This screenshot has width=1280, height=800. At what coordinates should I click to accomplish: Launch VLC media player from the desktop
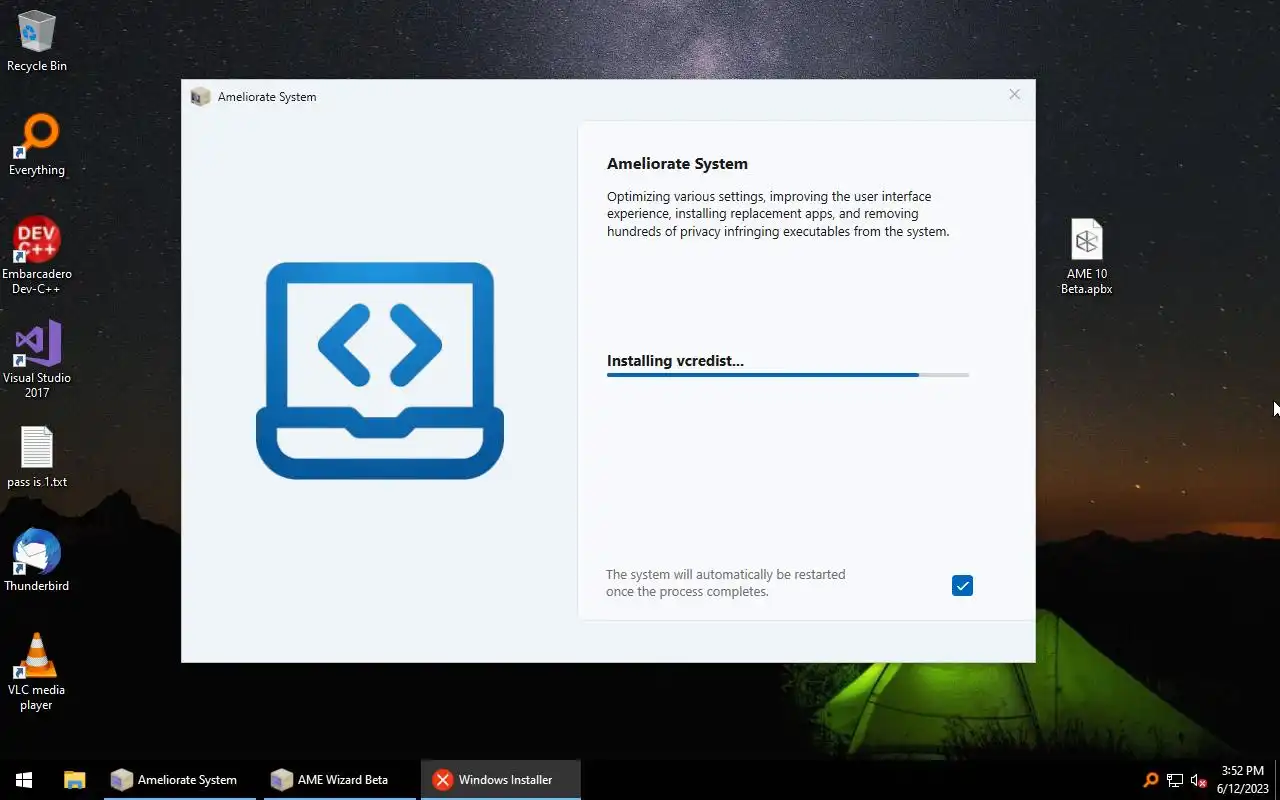click(x=37, y=672)
